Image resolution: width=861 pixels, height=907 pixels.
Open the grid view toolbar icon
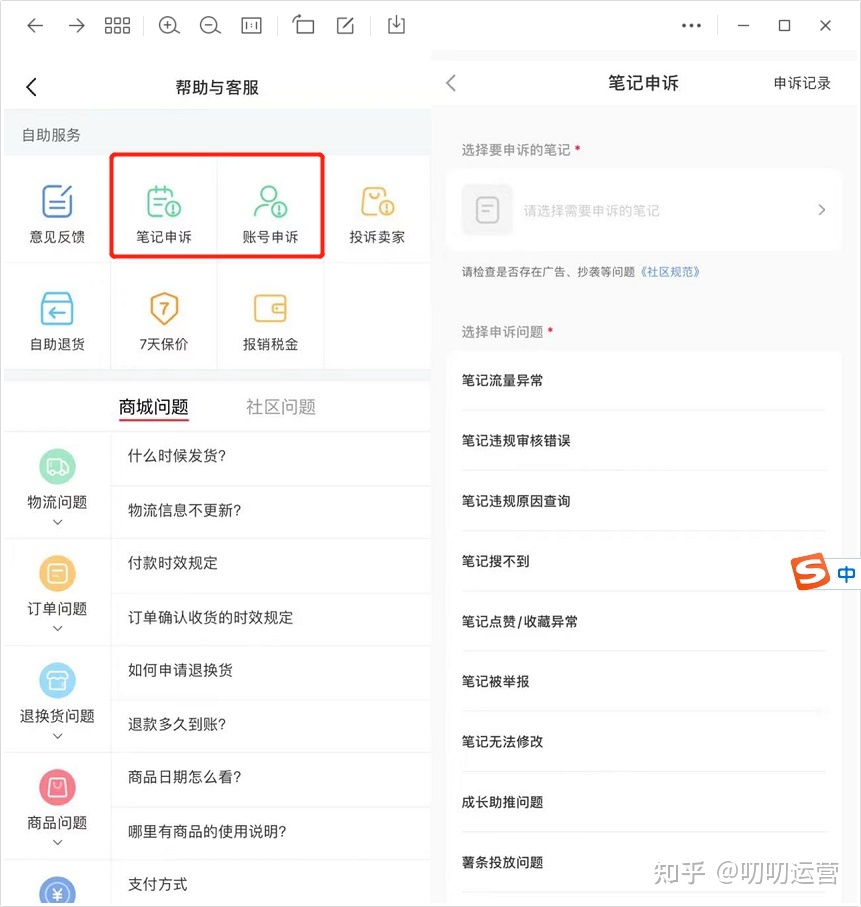point(117,25)
